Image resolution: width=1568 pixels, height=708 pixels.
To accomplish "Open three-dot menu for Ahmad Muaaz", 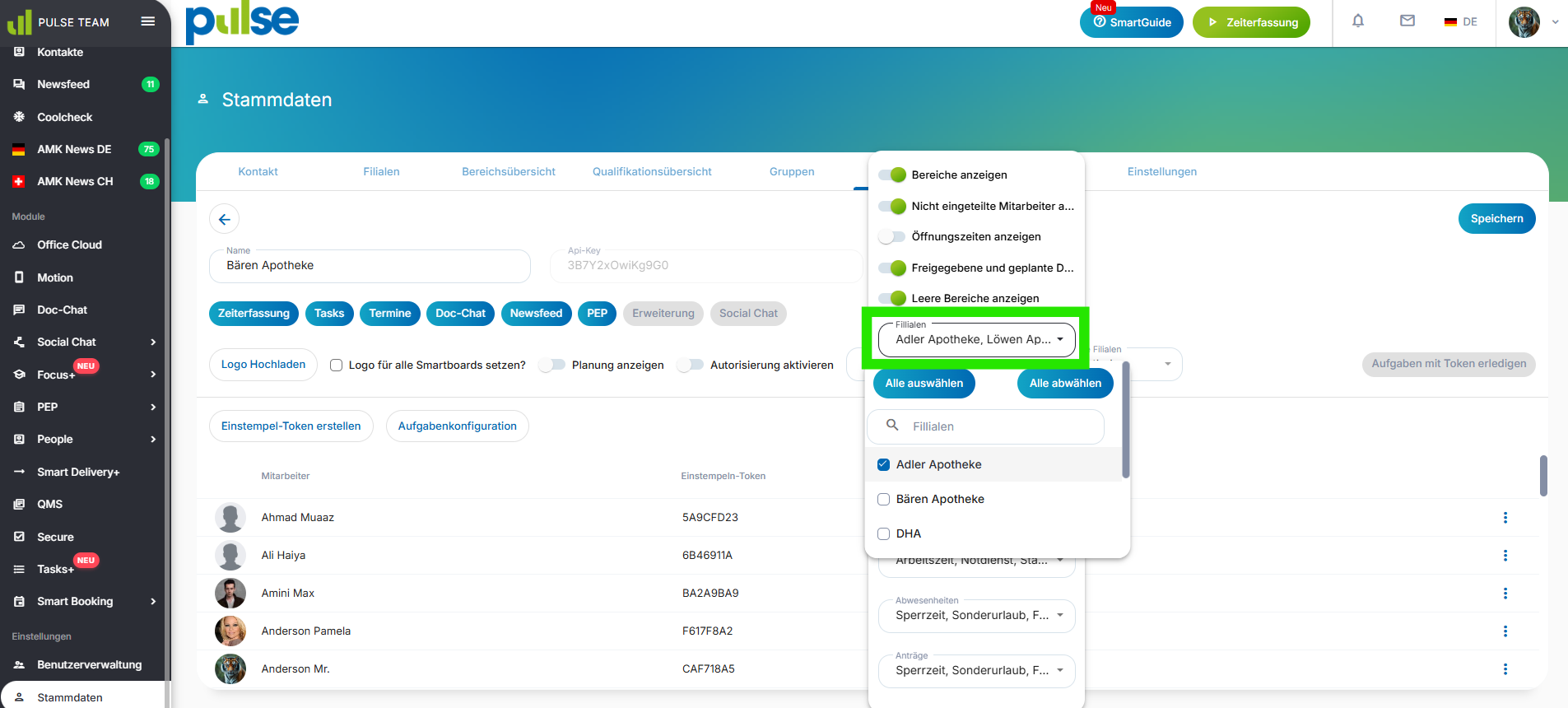I will (x=1505, y=518).
